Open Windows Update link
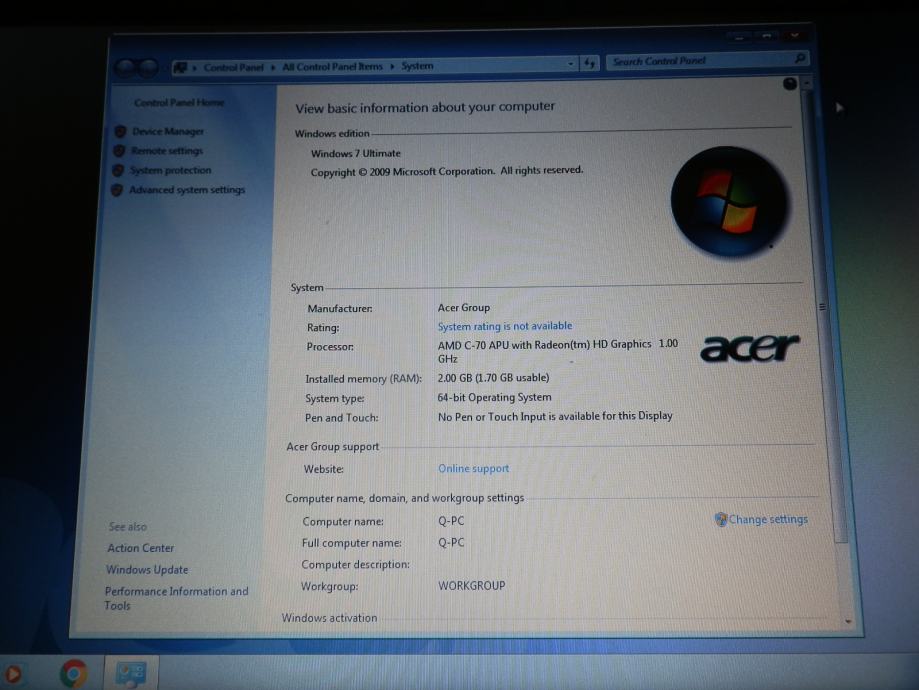Screen dimensions: 919x690 147,570
